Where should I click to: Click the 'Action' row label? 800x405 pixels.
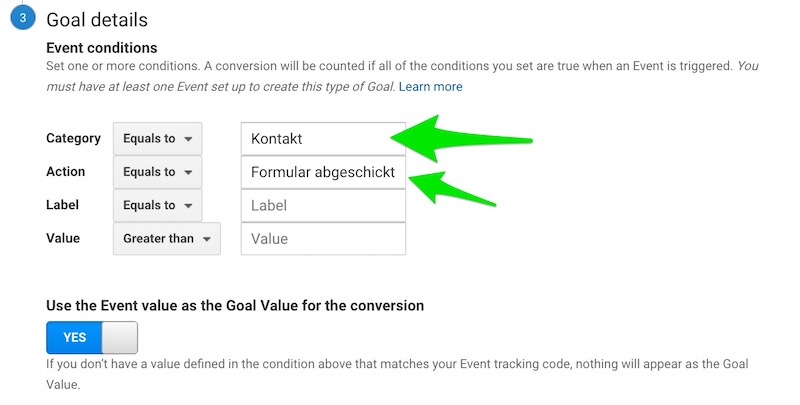(x=66, y=172)
